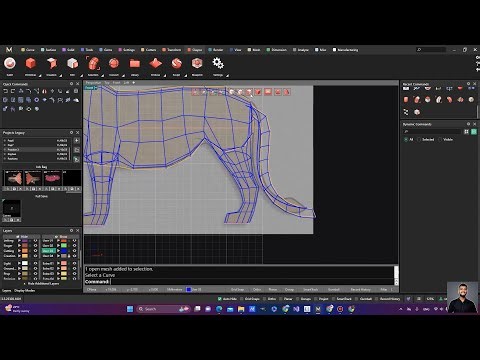This screenshot has width=480, height=360.
Task: Toggle the lower-row Ortho checkbox
Action: click(x=264, y=299)
